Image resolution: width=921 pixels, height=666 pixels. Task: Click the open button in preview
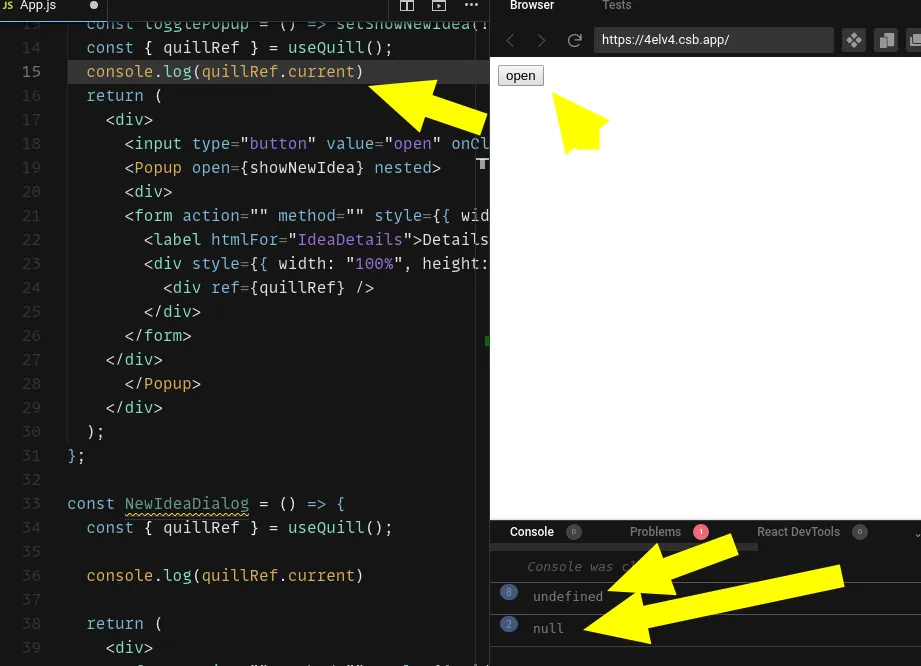(520, 76)
